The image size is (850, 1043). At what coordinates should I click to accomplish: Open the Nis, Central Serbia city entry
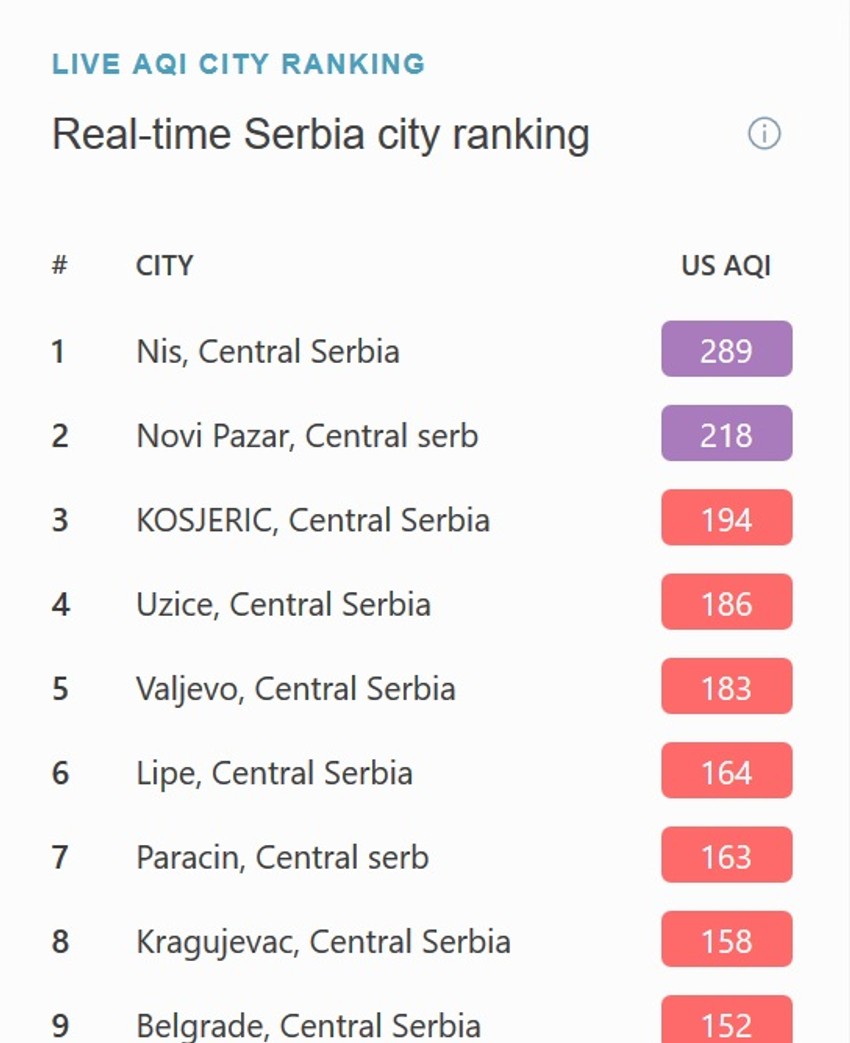[x=268, y=350]
